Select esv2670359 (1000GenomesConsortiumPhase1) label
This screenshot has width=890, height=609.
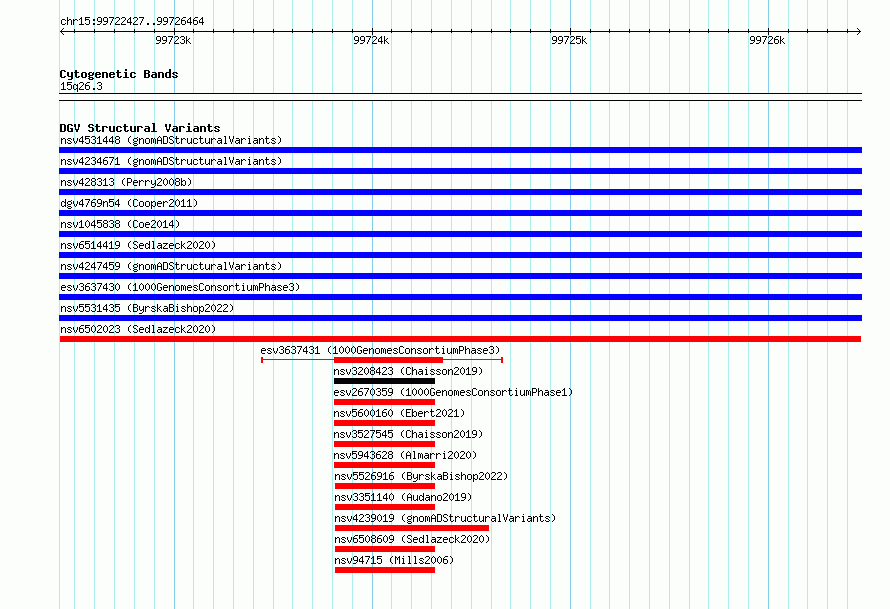point(453,392)
